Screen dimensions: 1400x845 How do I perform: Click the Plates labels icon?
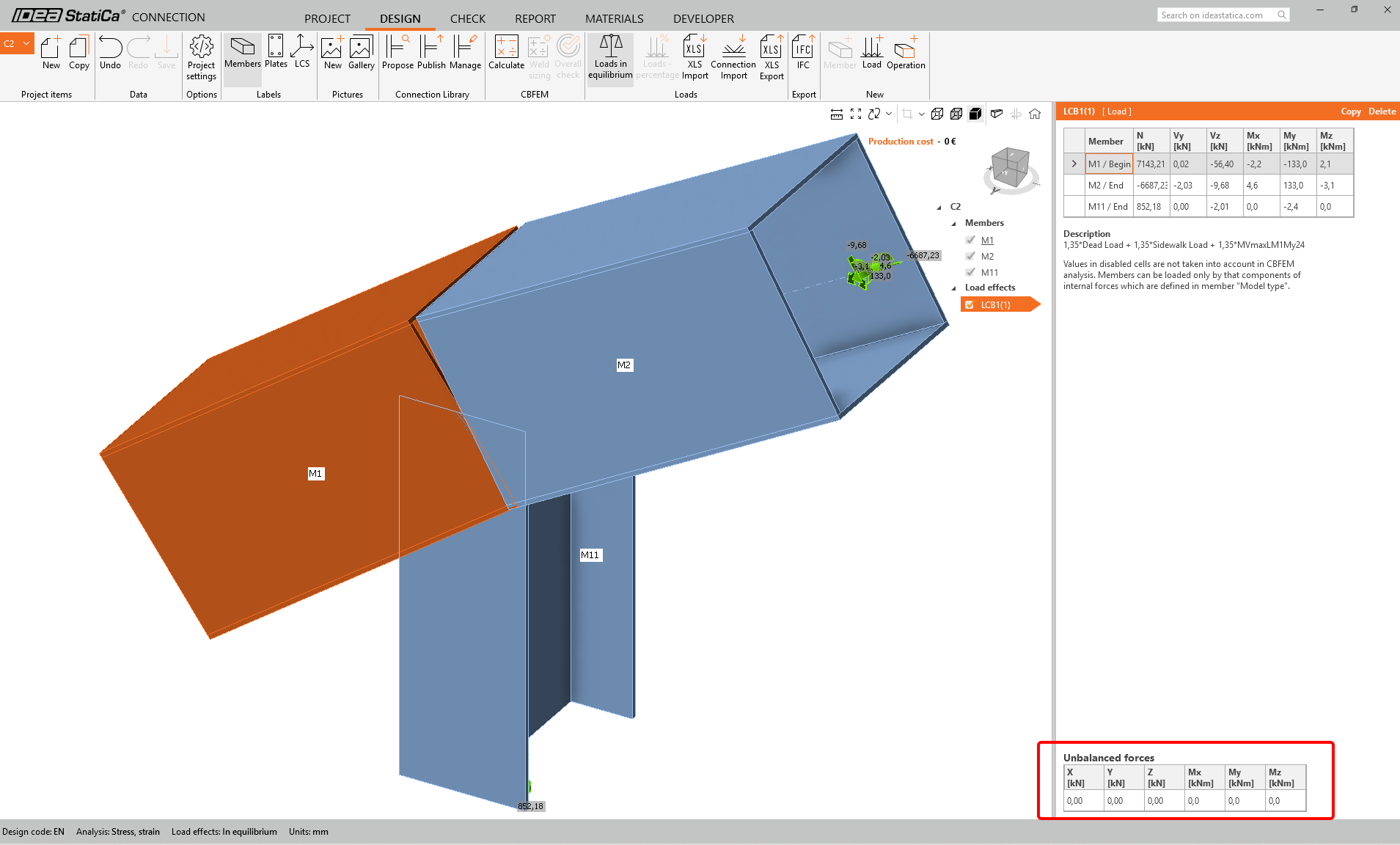[276, 52]
